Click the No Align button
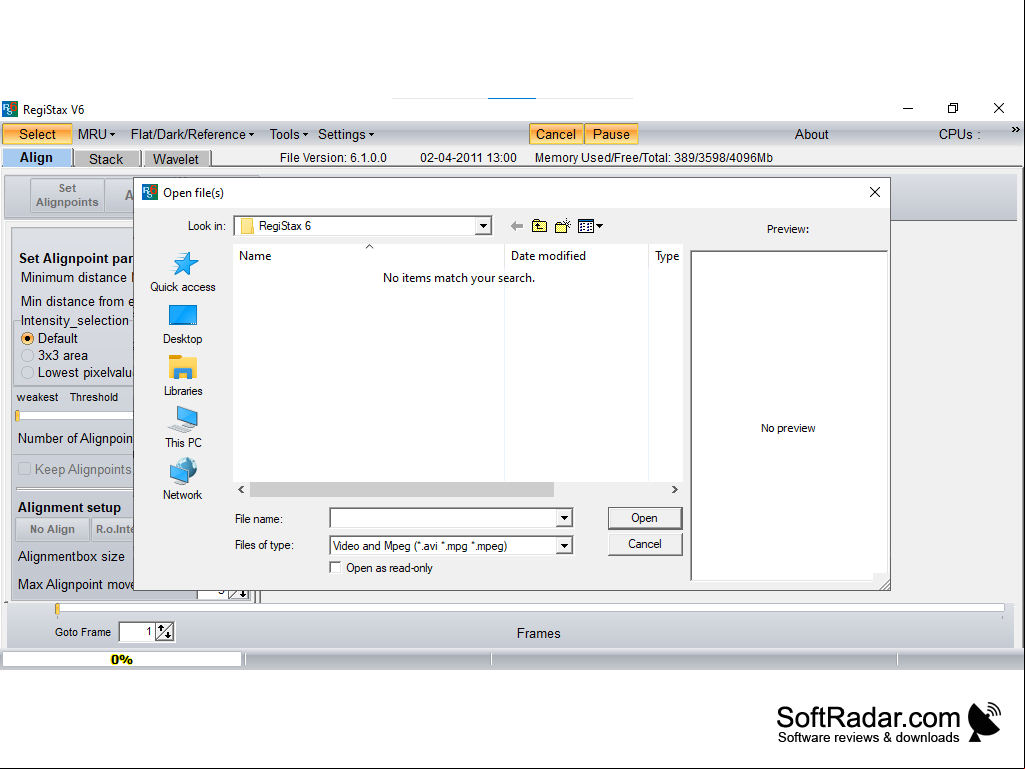Screen dimensions: 1025x769 [x=52, y=529]
